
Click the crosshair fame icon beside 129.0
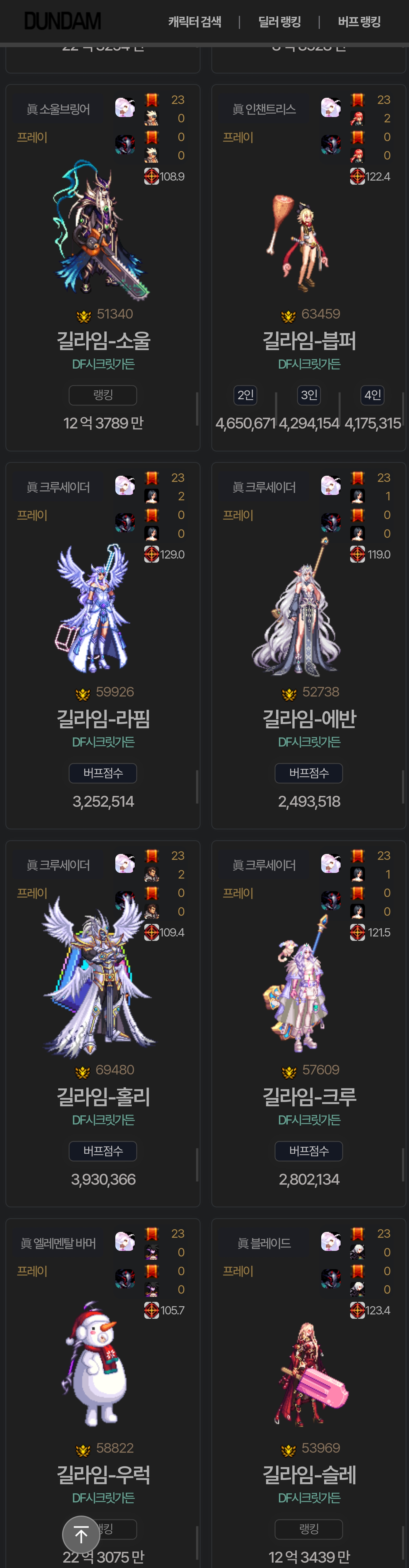[152, 554]
